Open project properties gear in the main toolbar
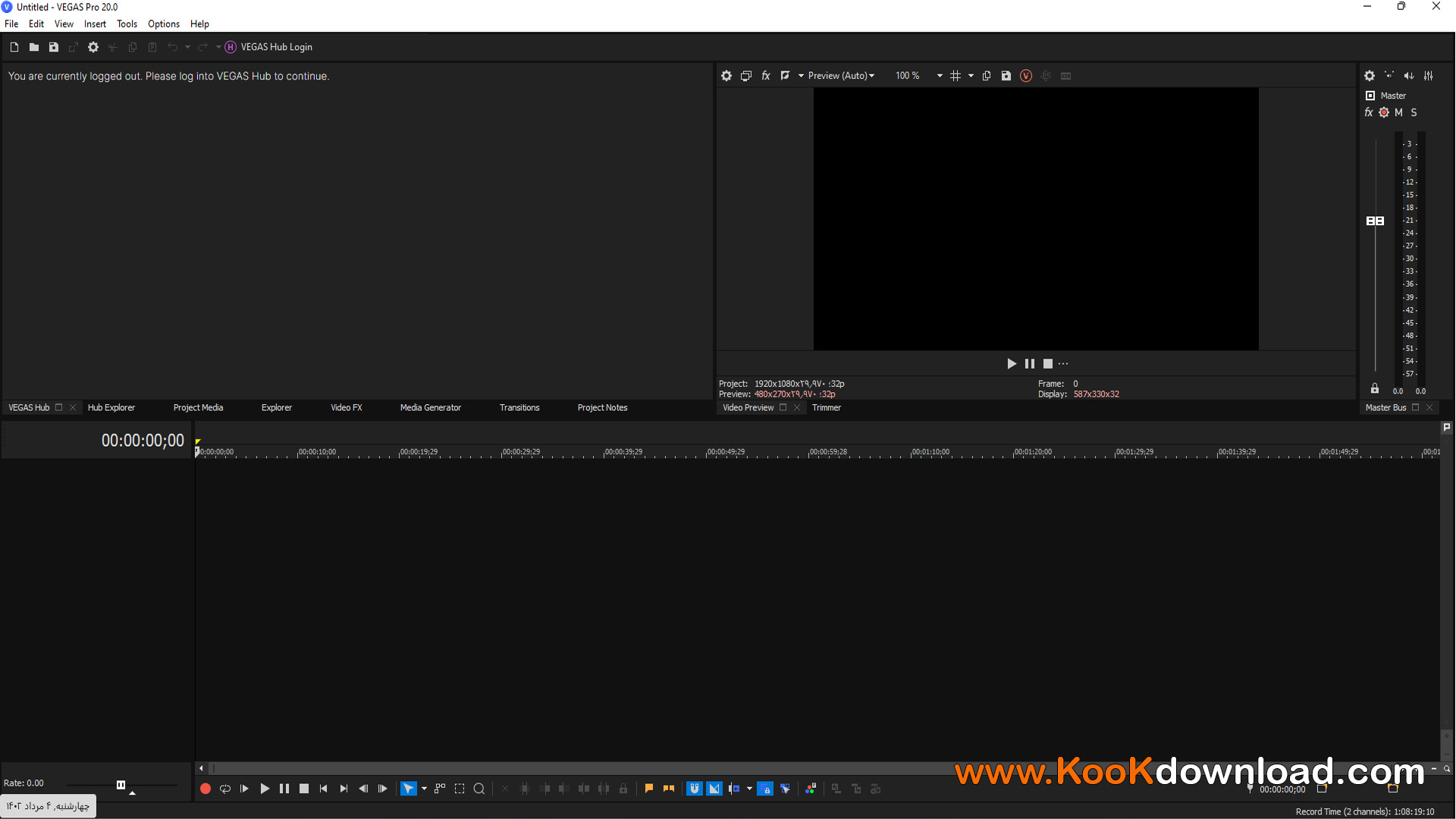Screen dimensions: 1456x819 [x=93, y=47]
